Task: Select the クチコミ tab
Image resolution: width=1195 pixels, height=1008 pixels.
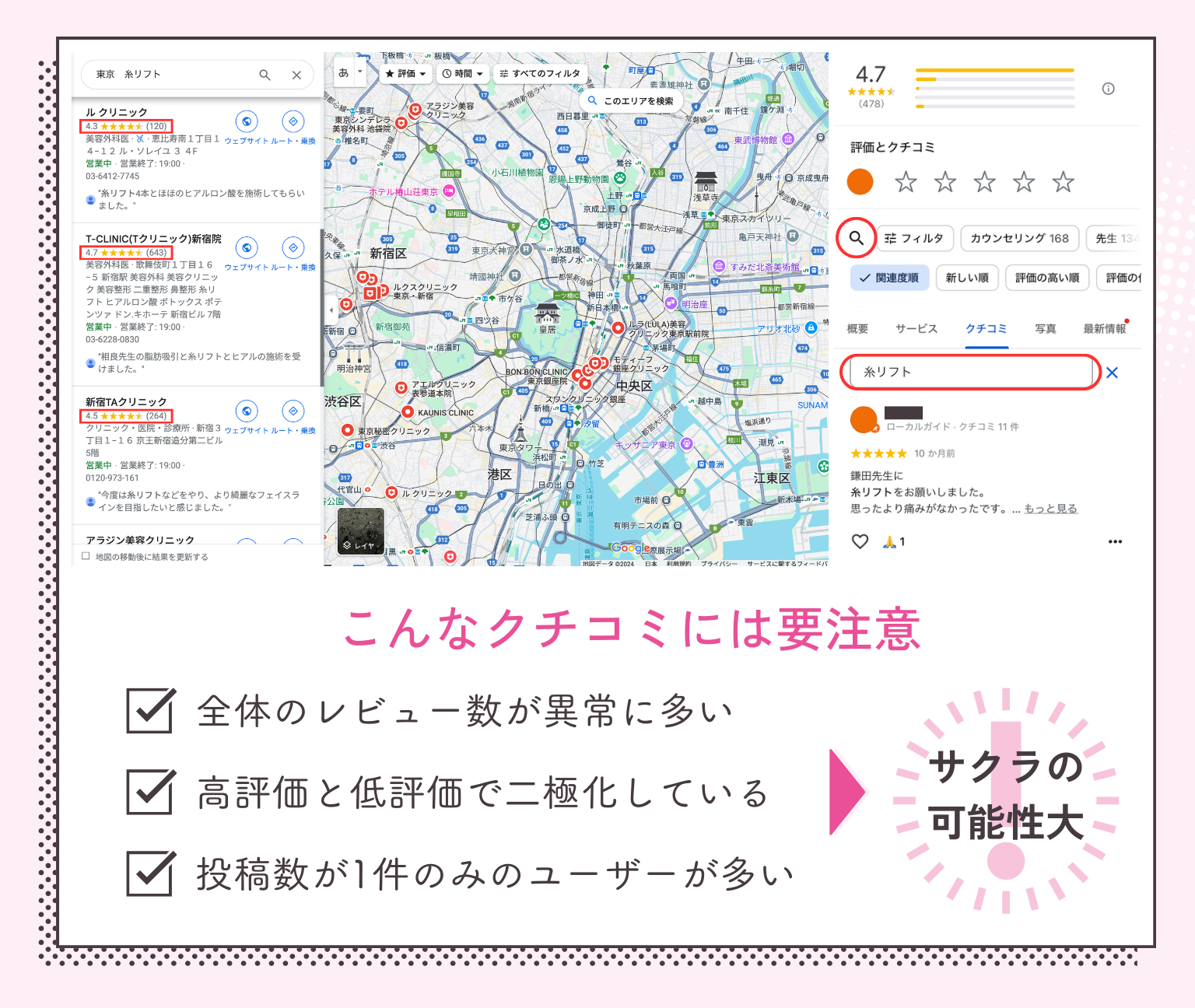Action: (x=986, y=329)
